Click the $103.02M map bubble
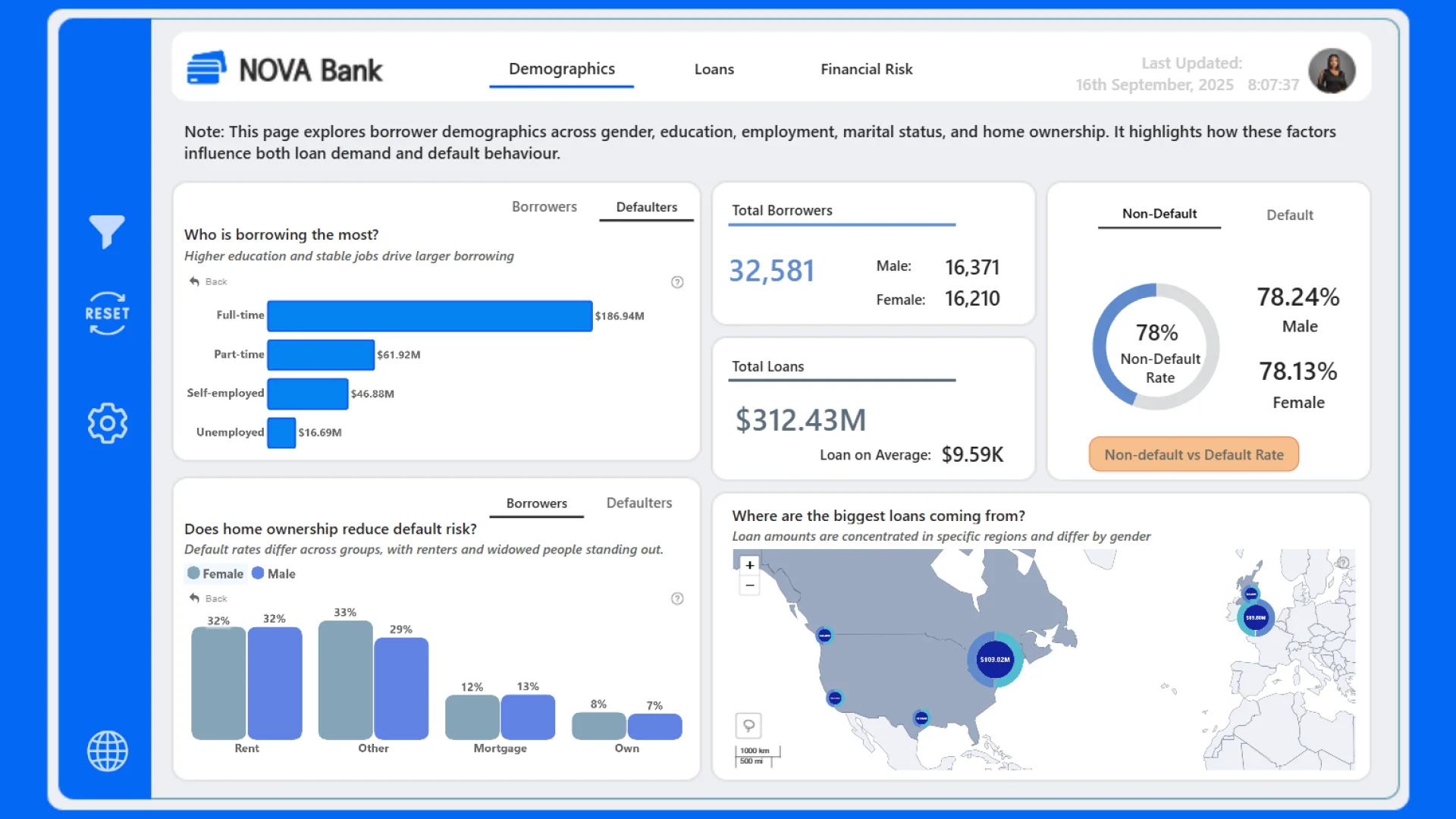The height and width of the screenshot is (819, 1456). 994,660
